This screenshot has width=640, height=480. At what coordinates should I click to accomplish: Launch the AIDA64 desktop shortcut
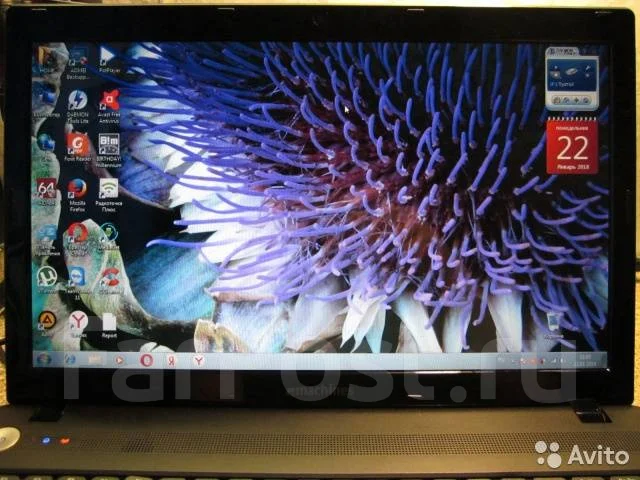[x=47, y=191]
